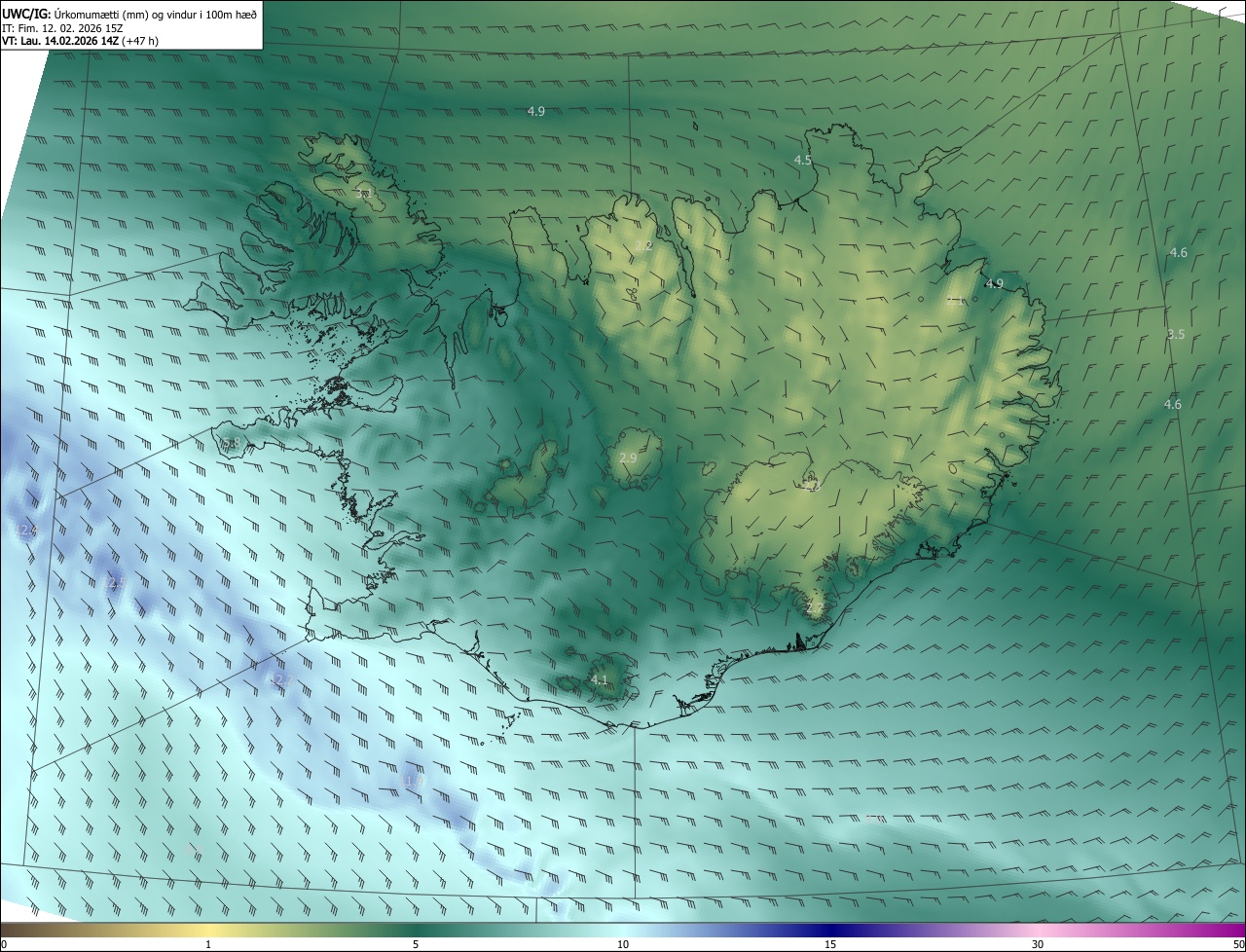Click the 2.3 value on the large southeast glacier
The image size is (1246, 952).
tap(814, 486)
